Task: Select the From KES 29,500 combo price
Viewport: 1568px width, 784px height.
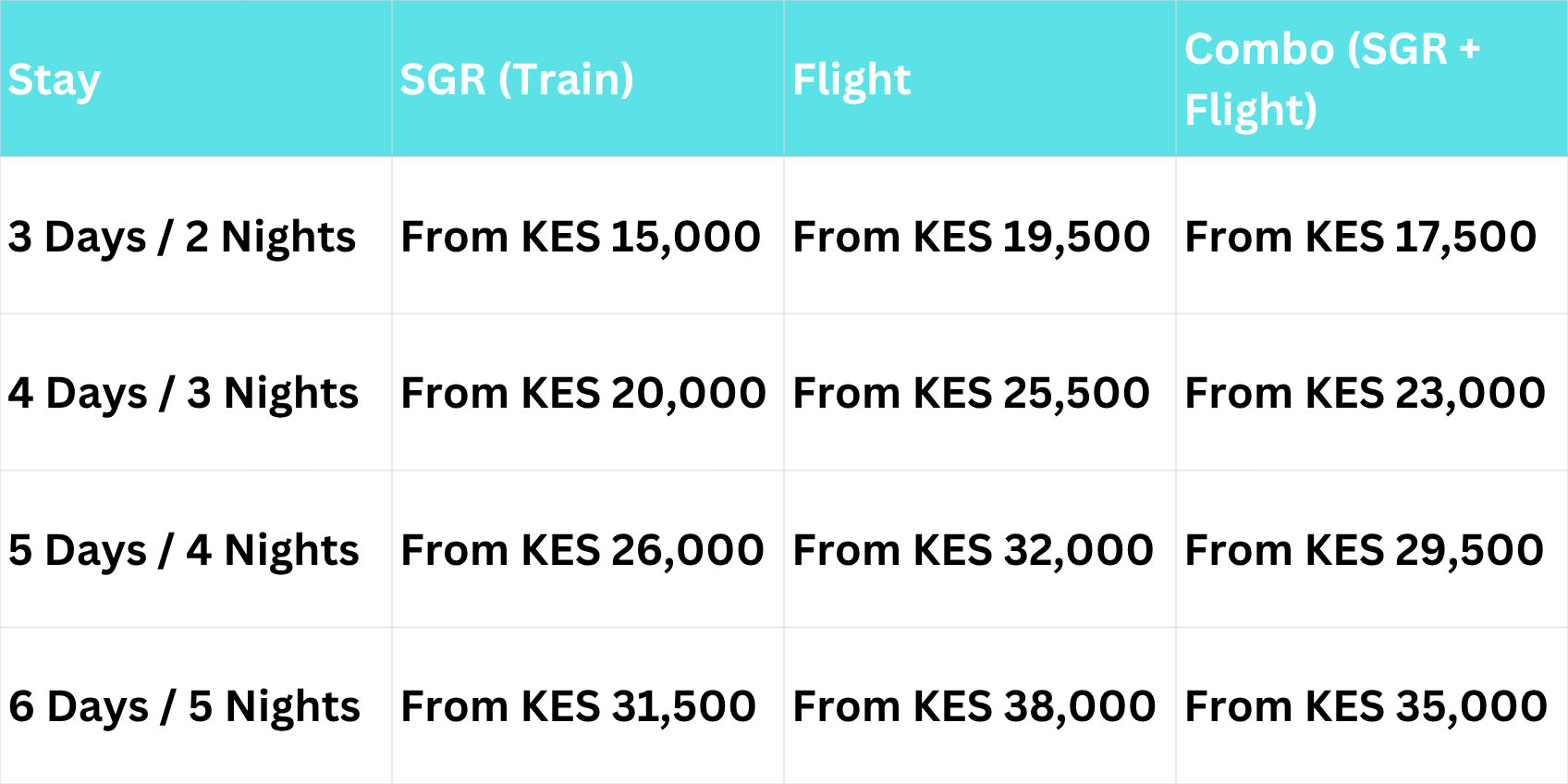Action: (1365, 550)
